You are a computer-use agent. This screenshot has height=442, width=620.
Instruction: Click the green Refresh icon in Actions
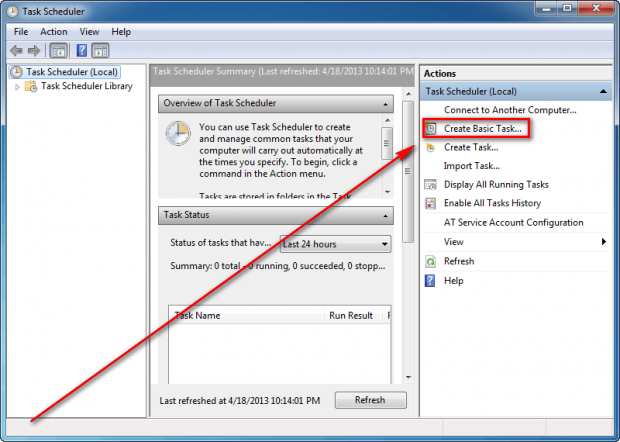(x=430, y=261)
